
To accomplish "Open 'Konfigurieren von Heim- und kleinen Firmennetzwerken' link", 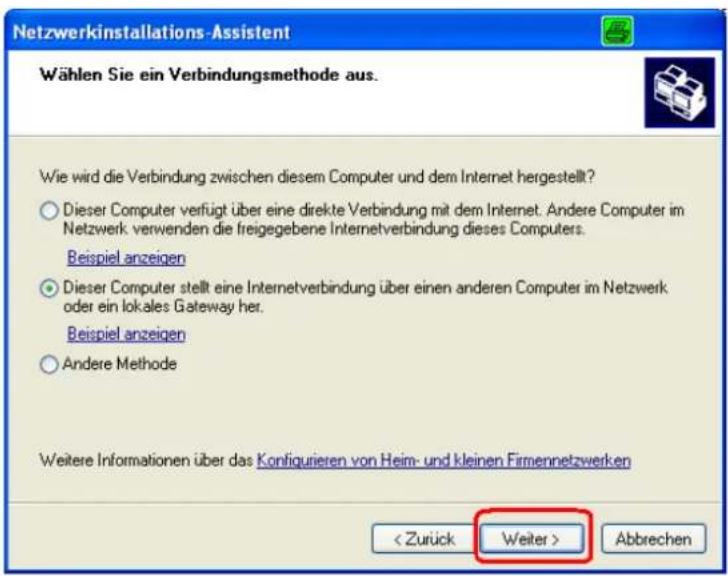I will tap(443, 460).
